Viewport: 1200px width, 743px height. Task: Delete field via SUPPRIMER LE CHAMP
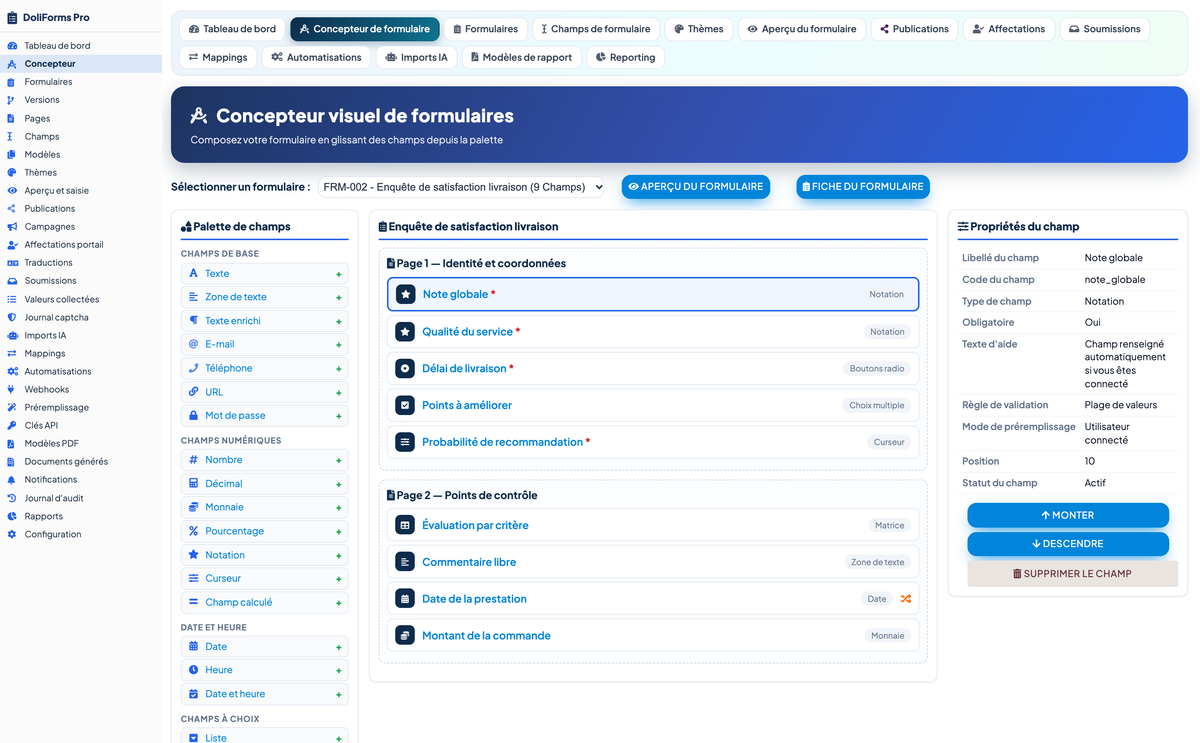click(1073, 573)
